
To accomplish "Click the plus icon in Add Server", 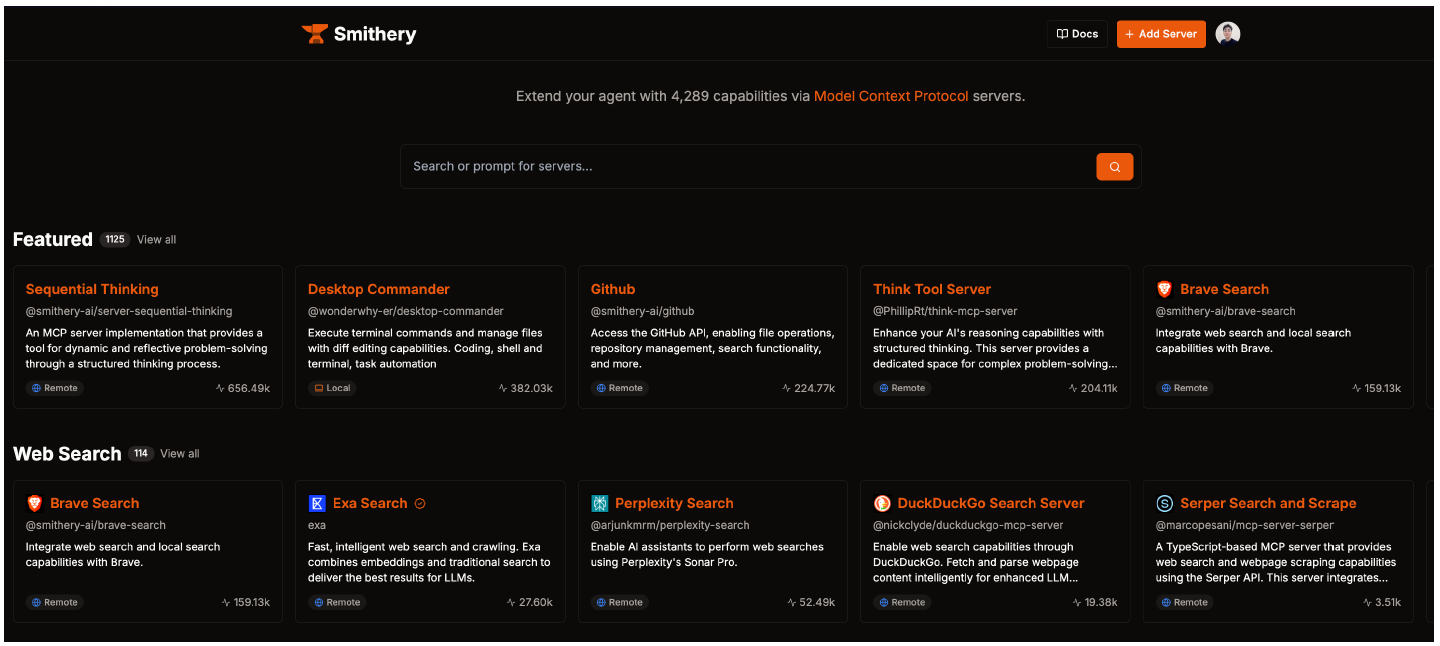I will (1129, 34).
